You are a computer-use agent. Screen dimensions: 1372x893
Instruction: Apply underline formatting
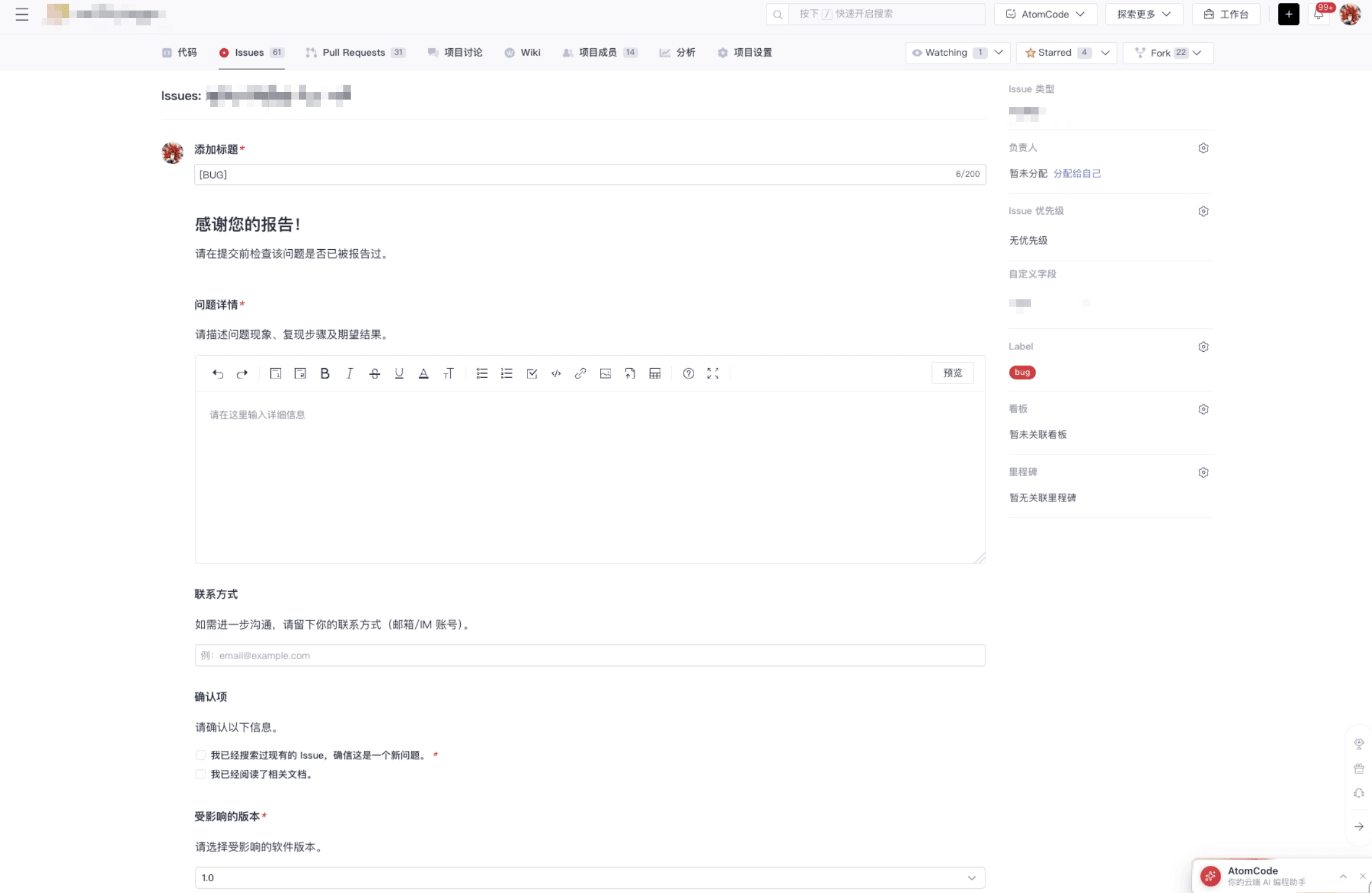399,374
